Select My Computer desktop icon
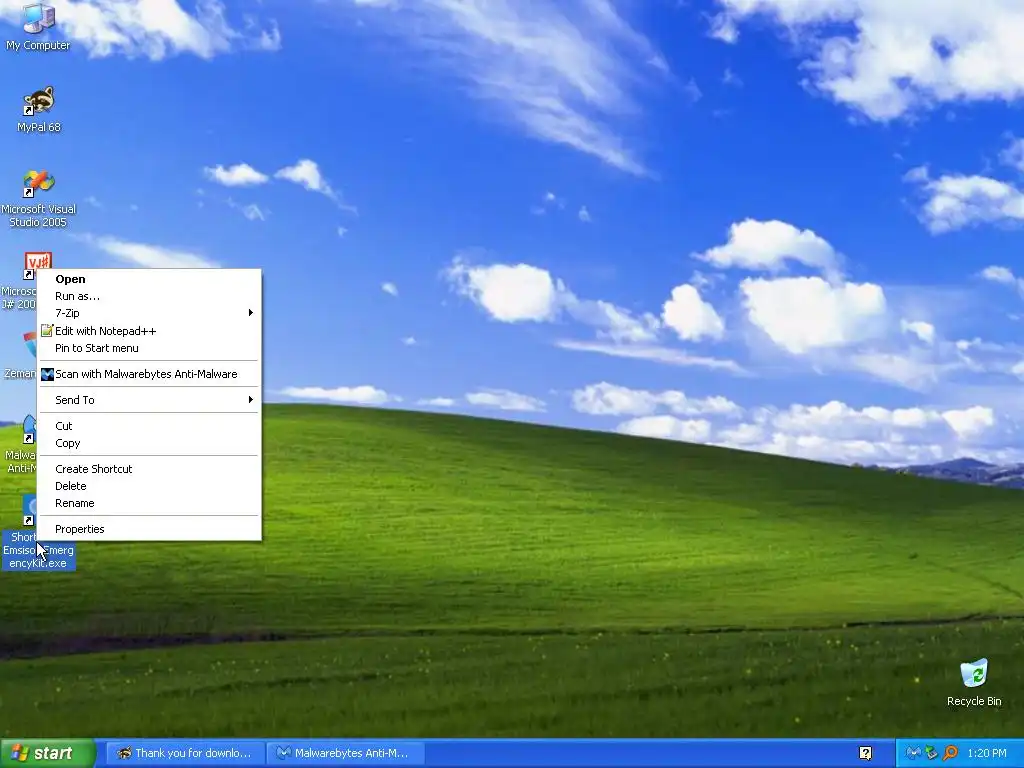The image size is (1024, 768). 38,26
